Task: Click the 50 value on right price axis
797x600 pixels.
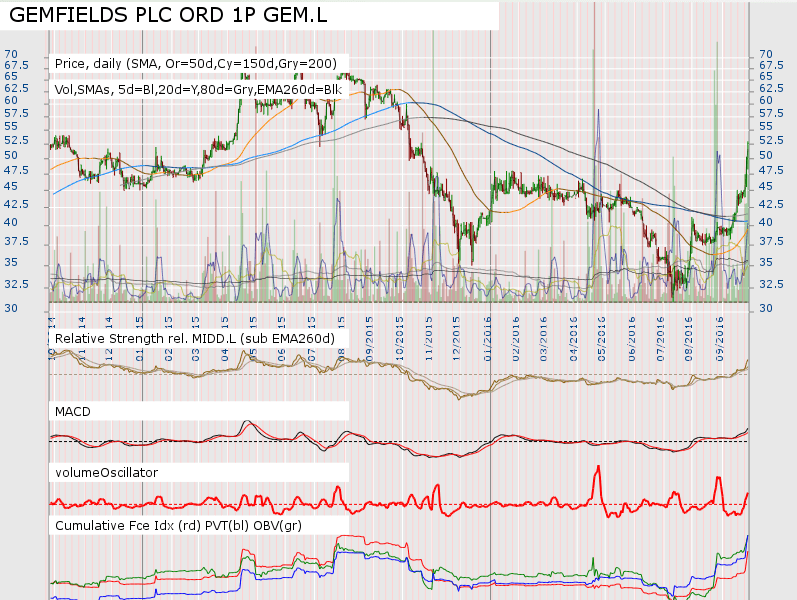Action: (765, 155)
